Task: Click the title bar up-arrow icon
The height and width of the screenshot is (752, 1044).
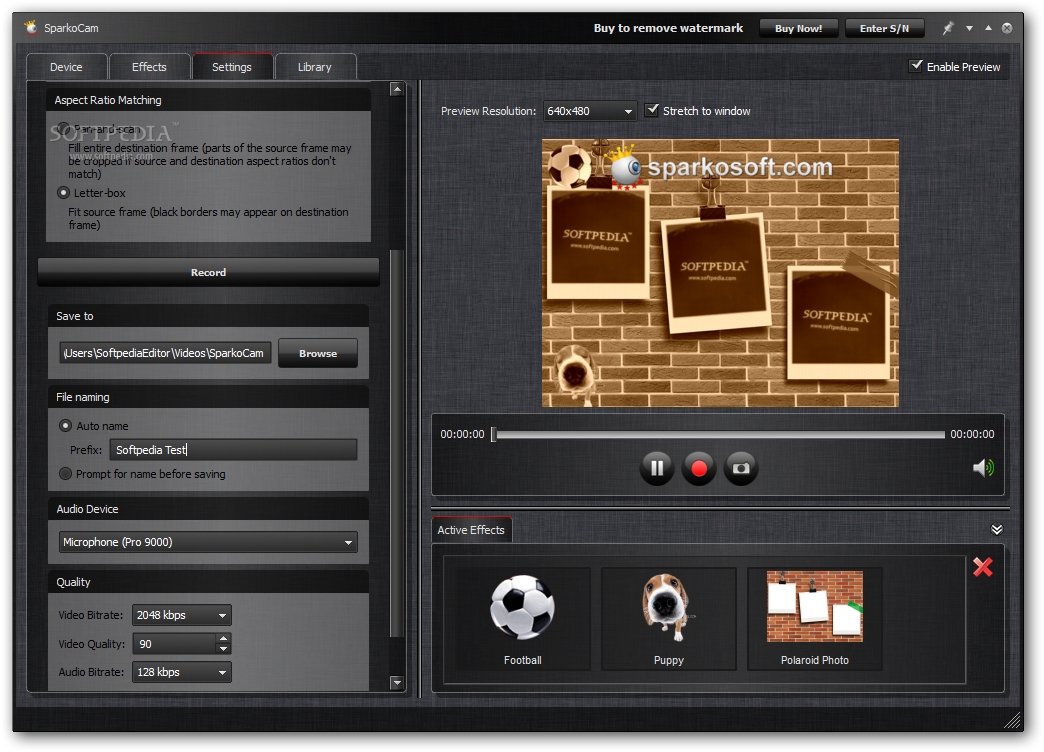Action: 988,28
